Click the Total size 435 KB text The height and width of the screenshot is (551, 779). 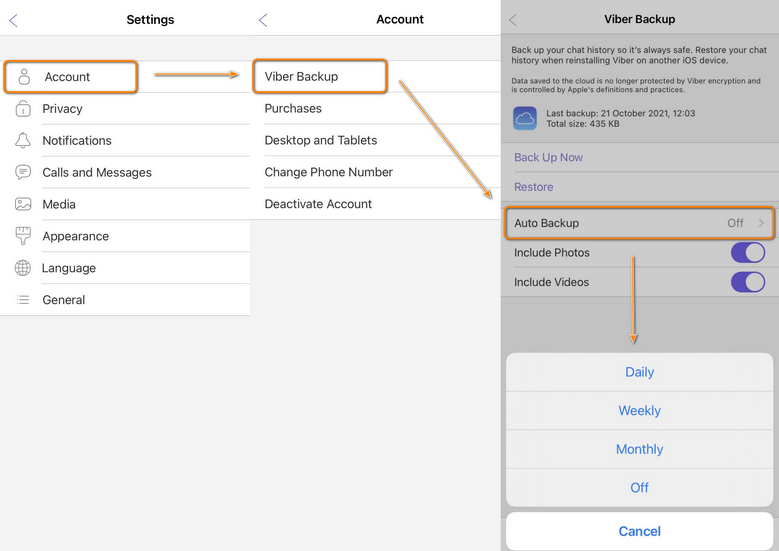[x=583, y=124]
